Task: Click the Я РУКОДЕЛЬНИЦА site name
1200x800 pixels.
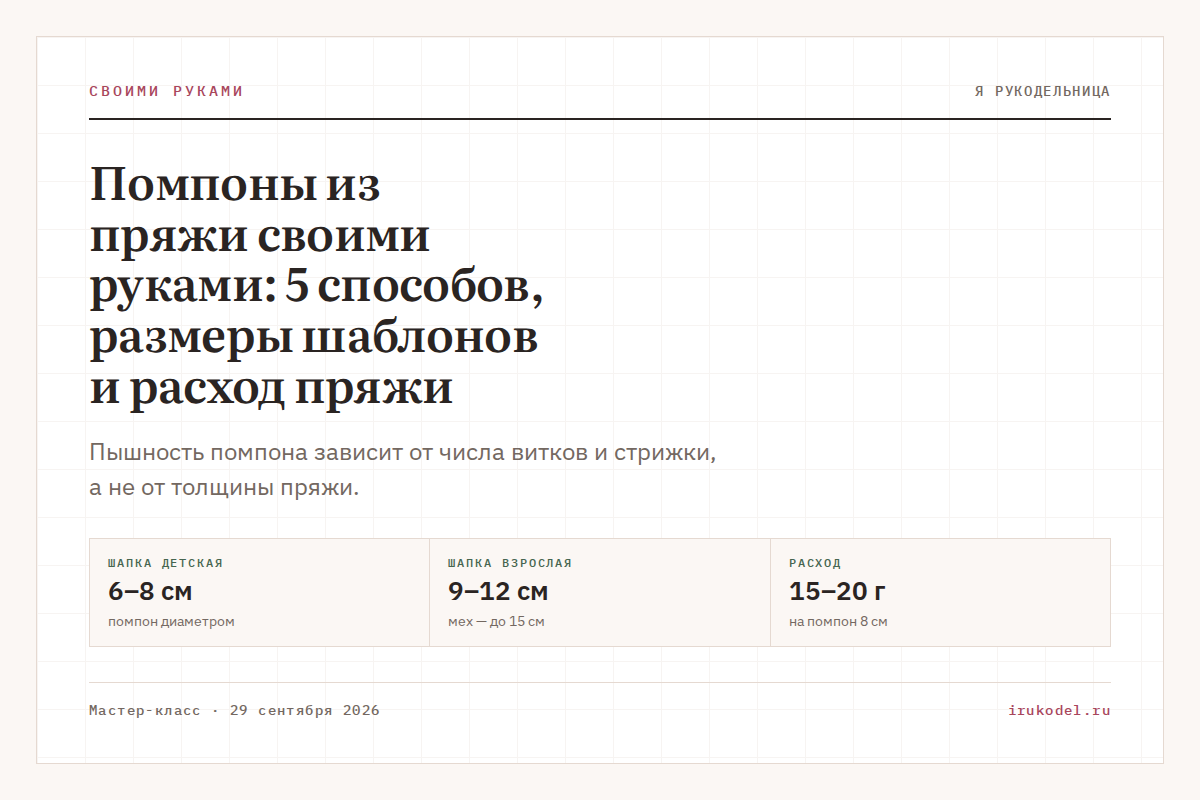Action: (1042, 91)
